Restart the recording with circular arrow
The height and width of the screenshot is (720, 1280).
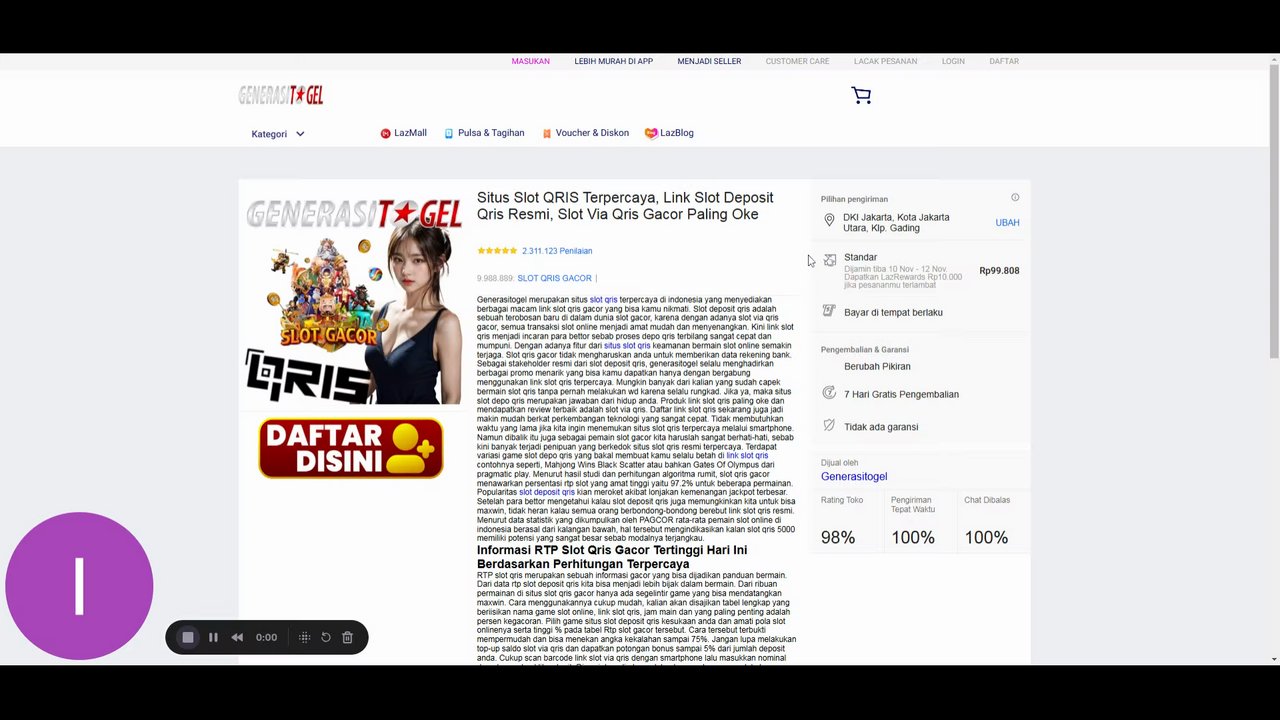pyautogui.click(x=326, y=637)
